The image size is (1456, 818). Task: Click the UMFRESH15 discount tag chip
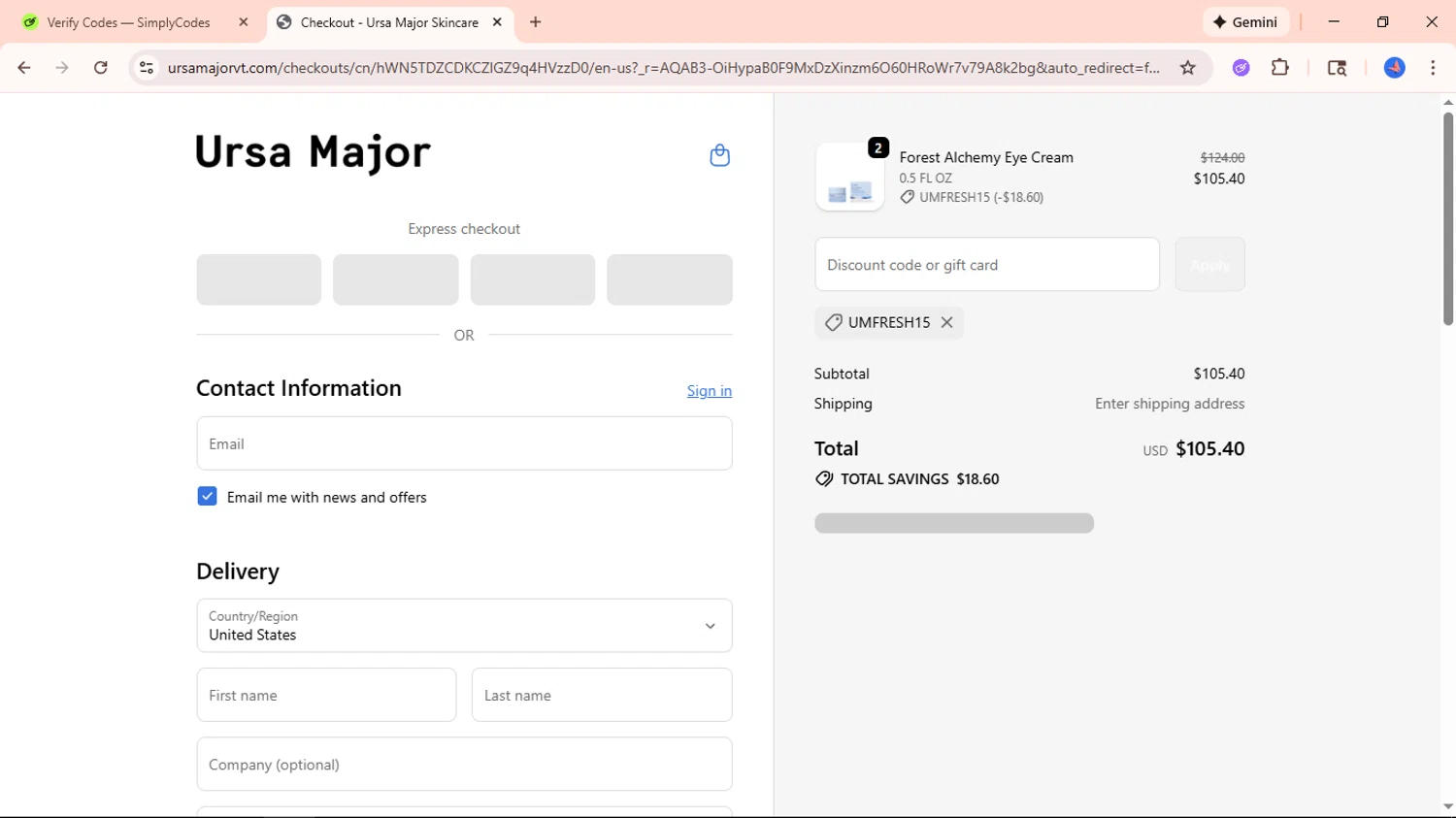click(889, 322)
